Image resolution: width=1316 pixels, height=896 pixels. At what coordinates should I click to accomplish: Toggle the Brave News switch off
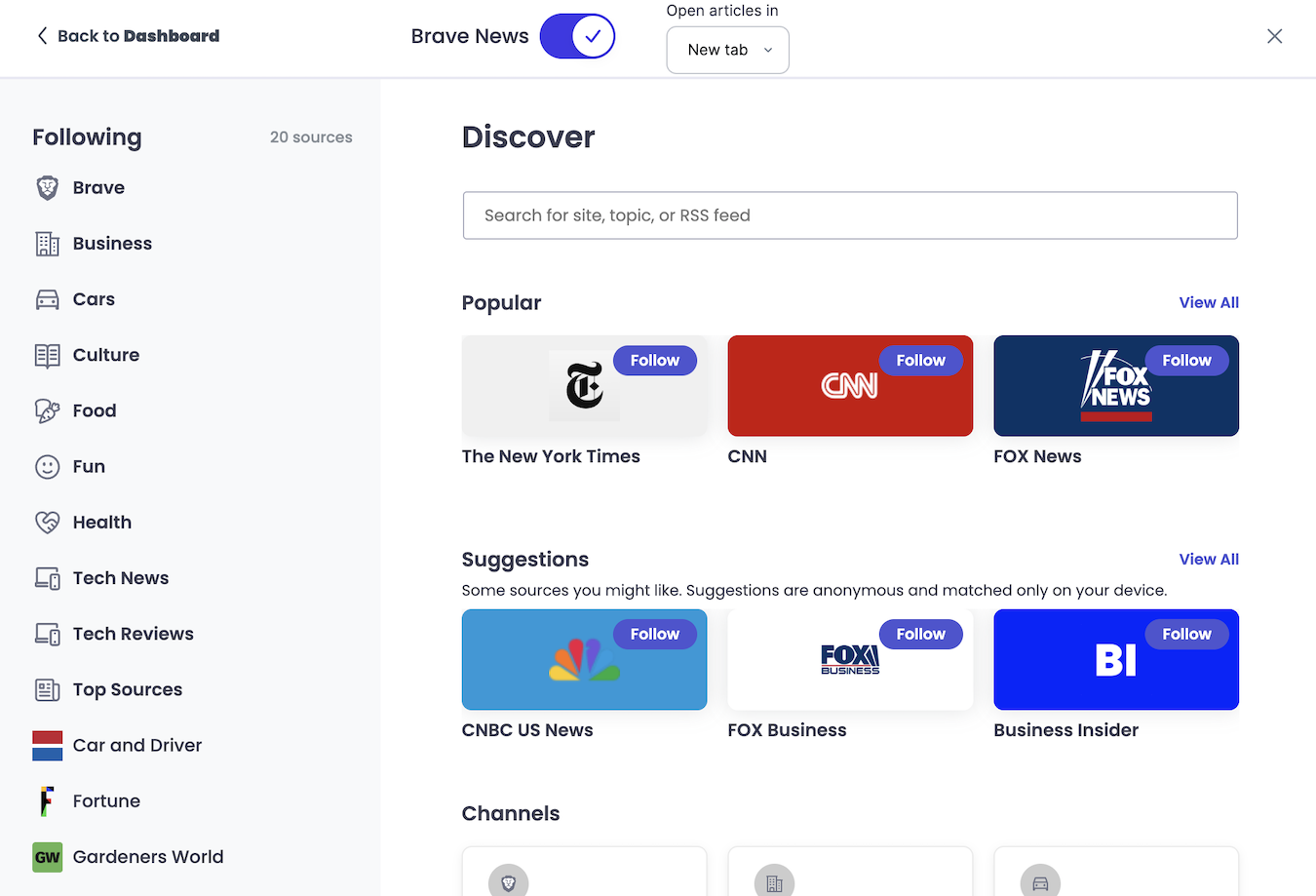point(577,36)
